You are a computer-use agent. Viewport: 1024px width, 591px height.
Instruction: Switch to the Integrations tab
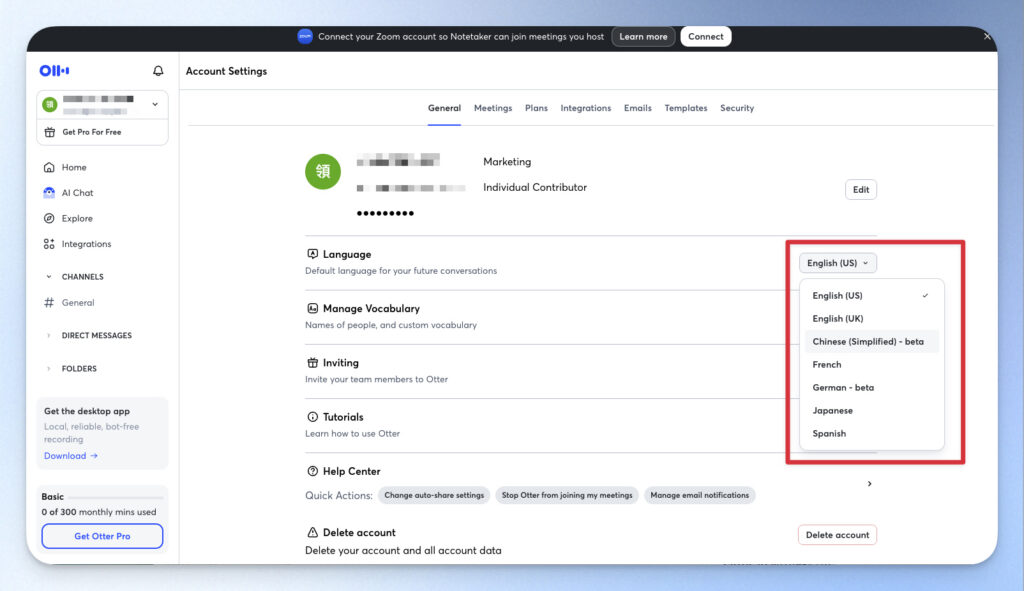(x=586, y=108)
